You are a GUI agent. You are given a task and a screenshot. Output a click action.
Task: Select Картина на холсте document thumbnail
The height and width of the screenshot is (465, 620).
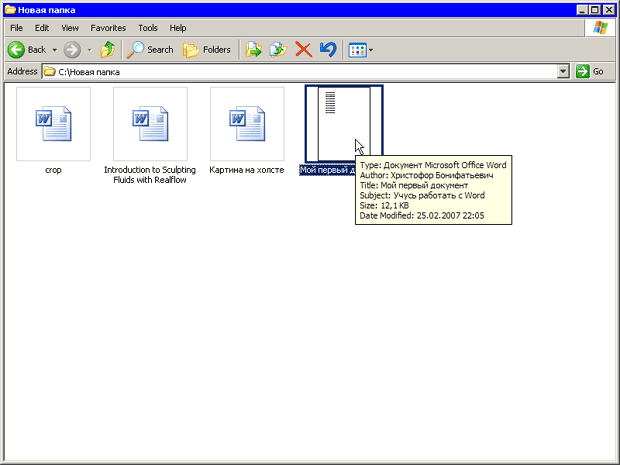click(x=247, y=124)
